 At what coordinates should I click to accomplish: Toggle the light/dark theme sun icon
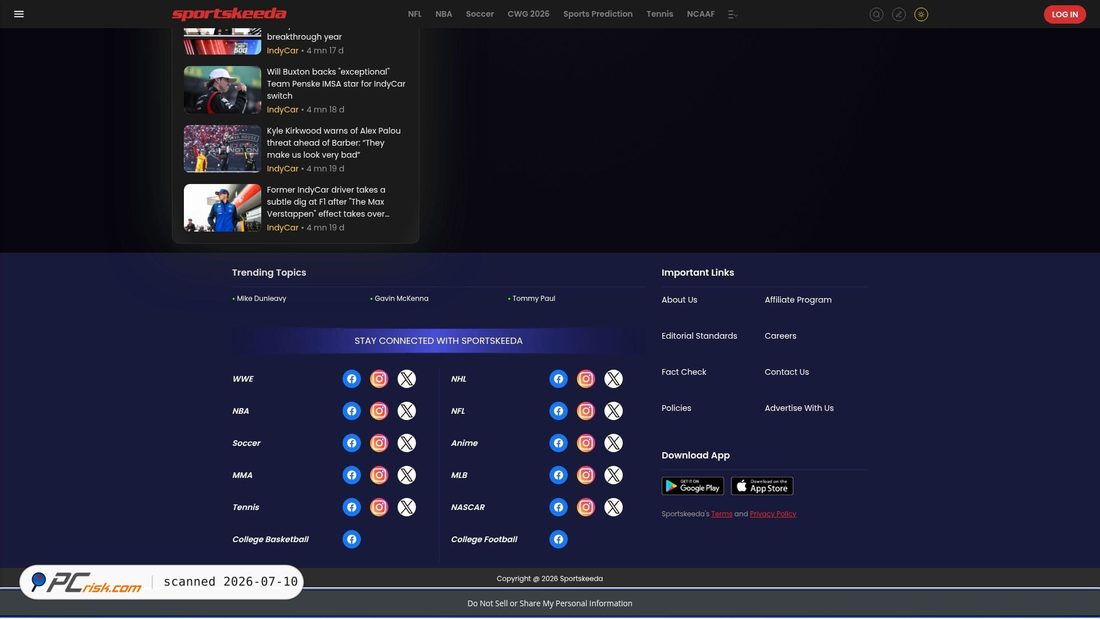921,14
